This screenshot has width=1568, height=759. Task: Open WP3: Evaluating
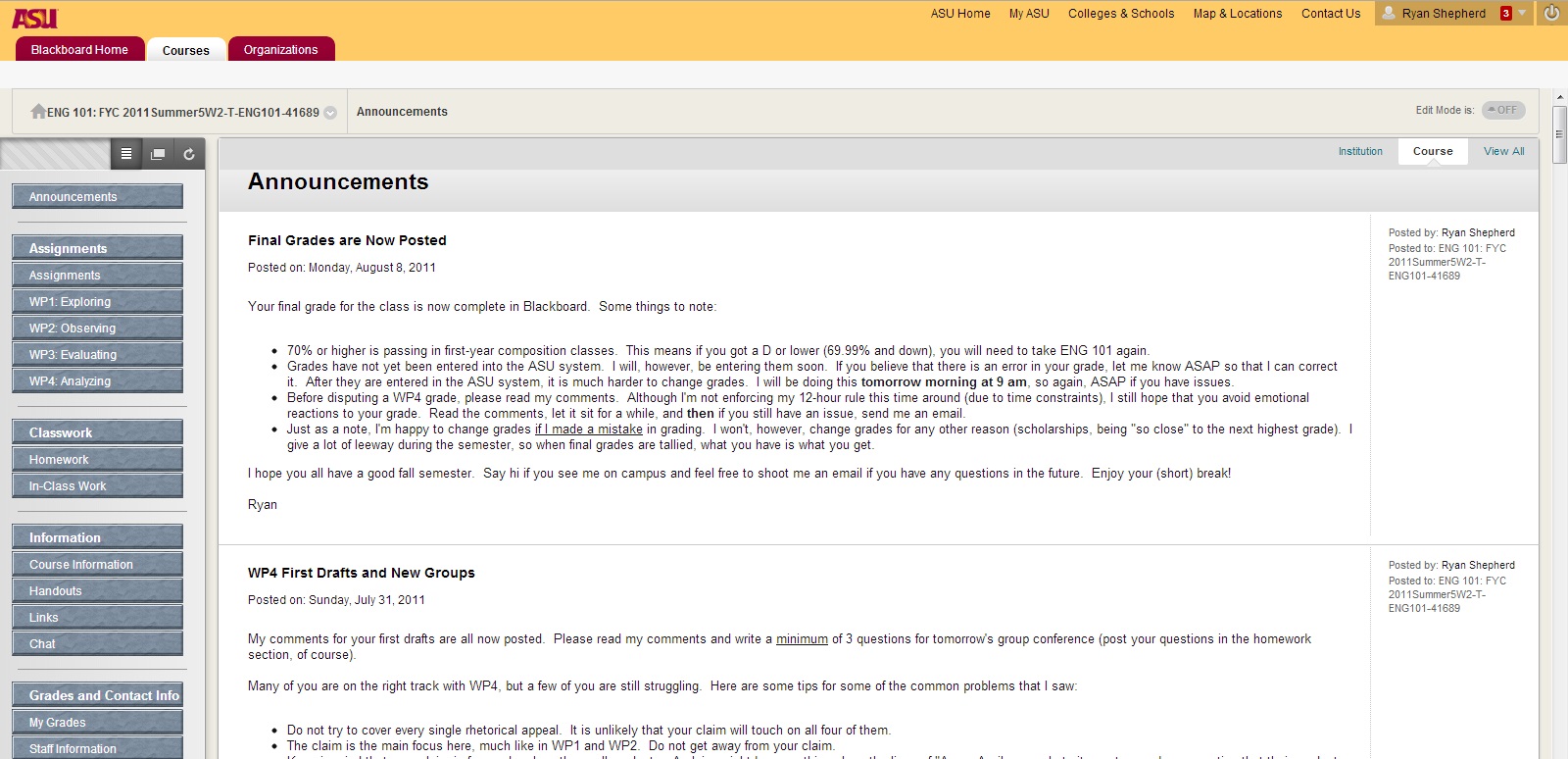point(97,354)
